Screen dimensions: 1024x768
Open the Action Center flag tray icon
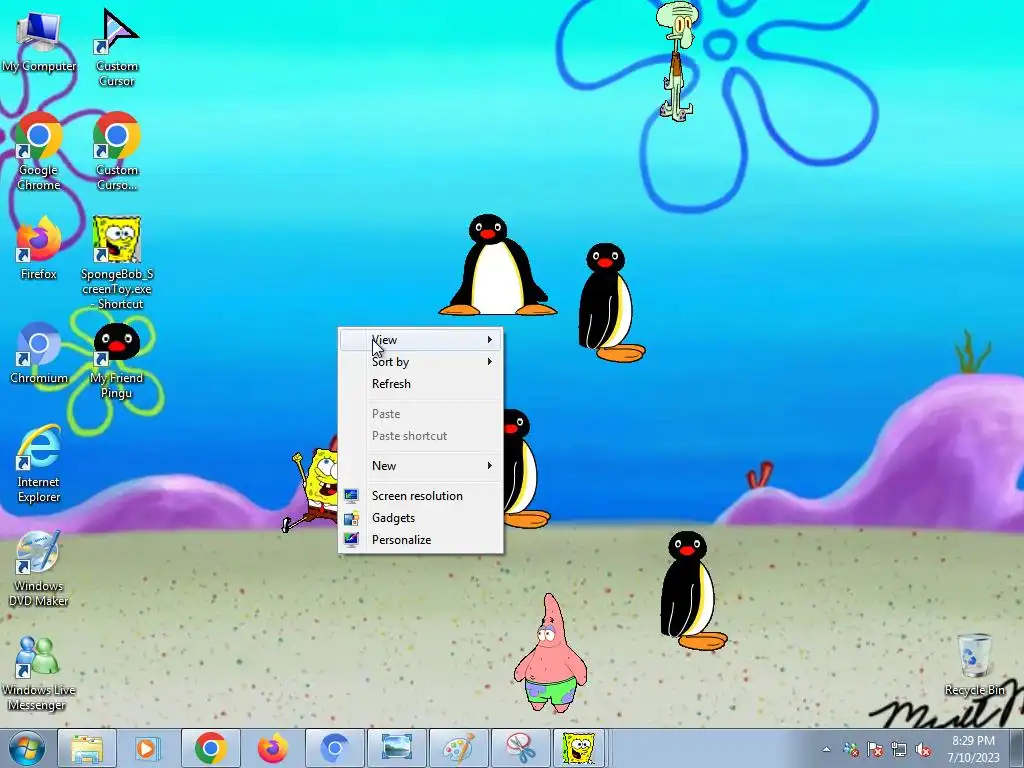pos(875,749)
